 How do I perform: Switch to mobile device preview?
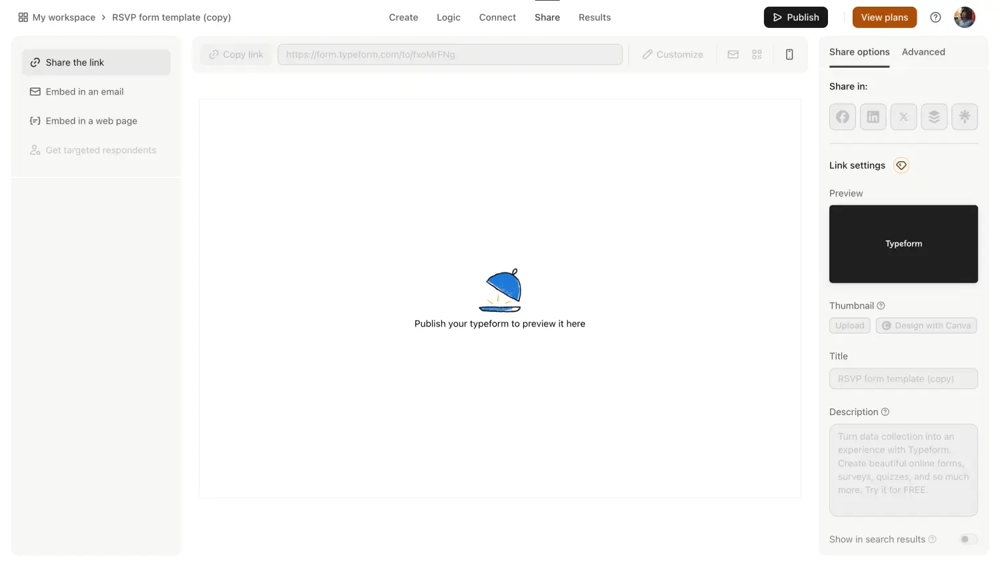pyautogui.click(x=789, y=55)
